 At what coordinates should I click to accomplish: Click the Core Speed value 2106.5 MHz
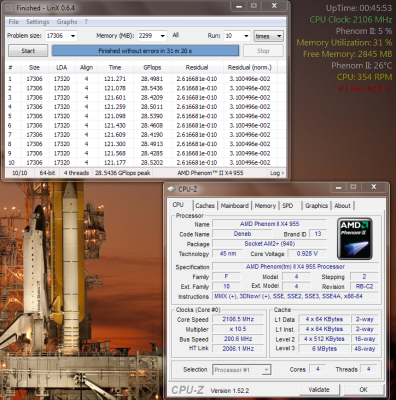[x=238, y=319]
